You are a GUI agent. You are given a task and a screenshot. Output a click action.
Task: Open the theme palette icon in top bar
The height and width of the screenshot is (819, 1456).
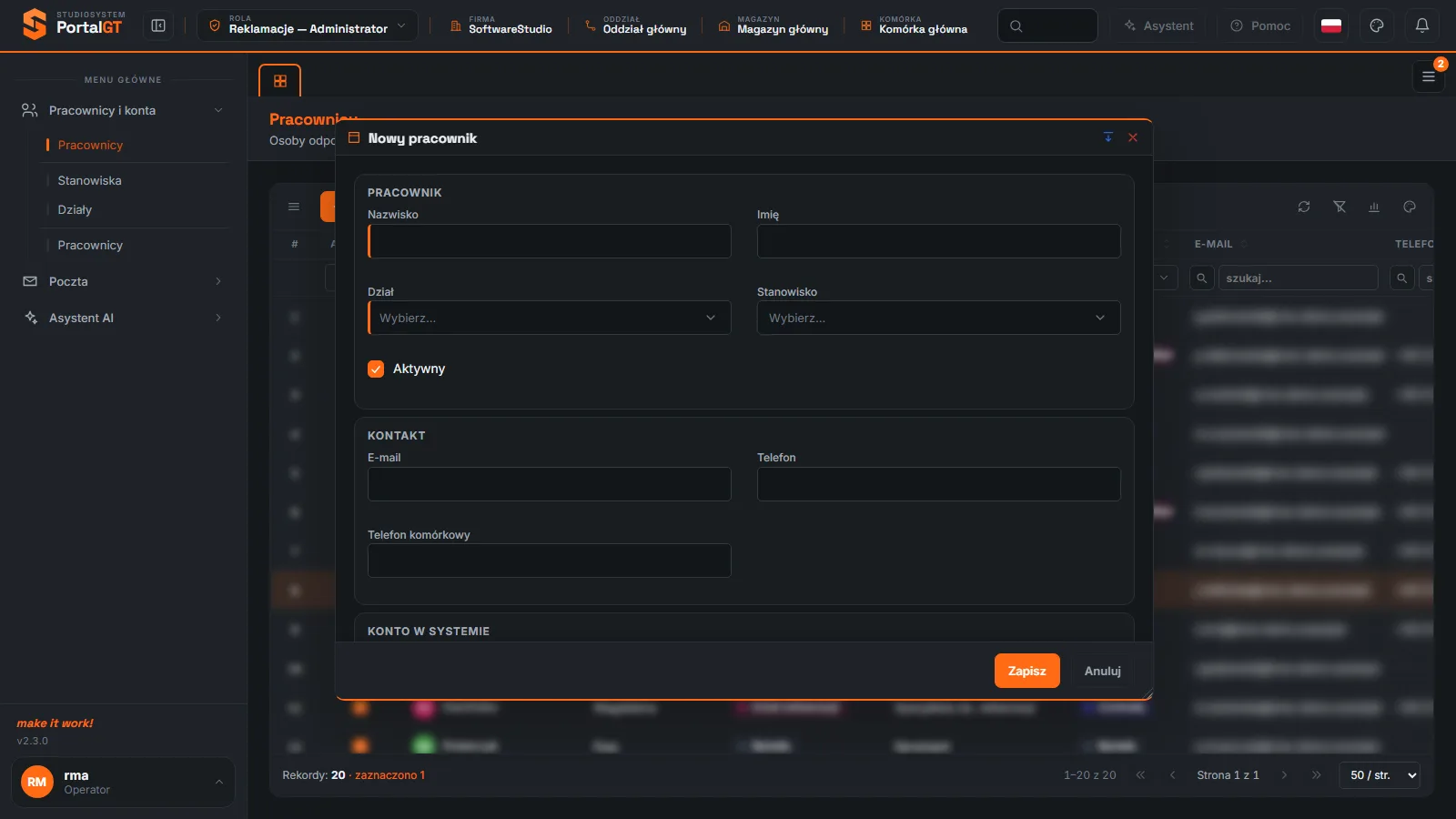(1377, 25)
